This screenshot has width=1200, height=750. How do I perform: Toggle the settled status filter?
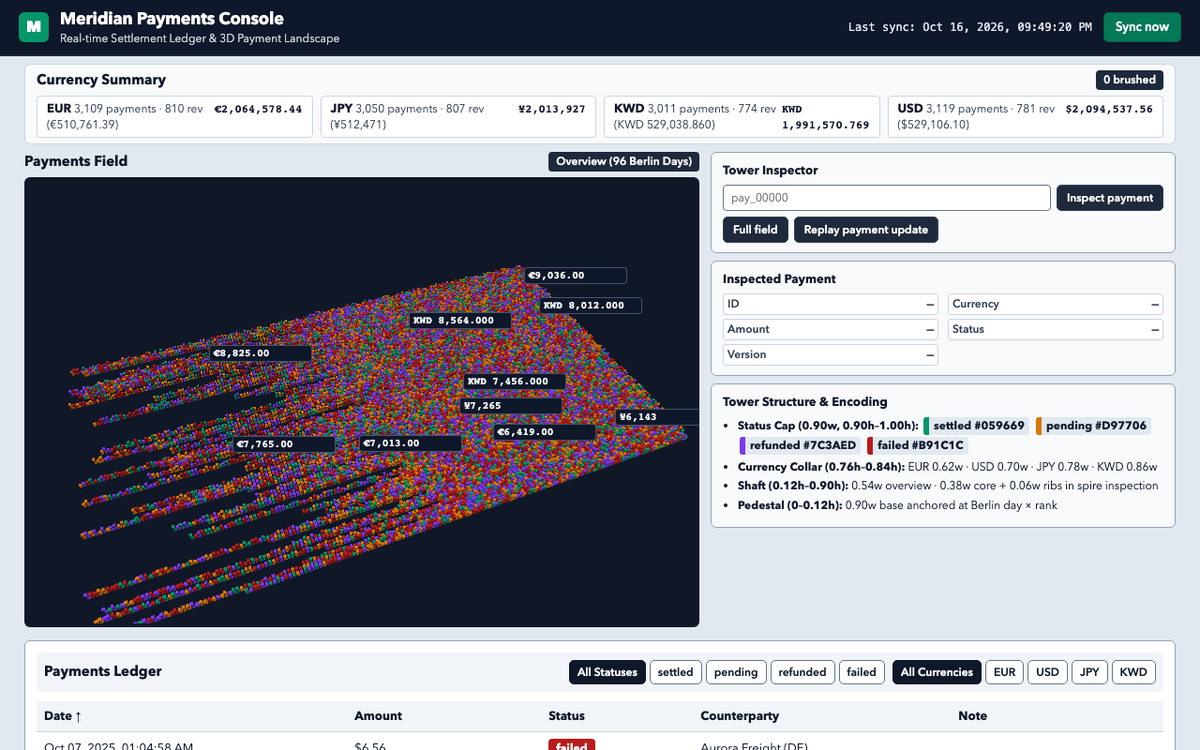tap(675, 672)
